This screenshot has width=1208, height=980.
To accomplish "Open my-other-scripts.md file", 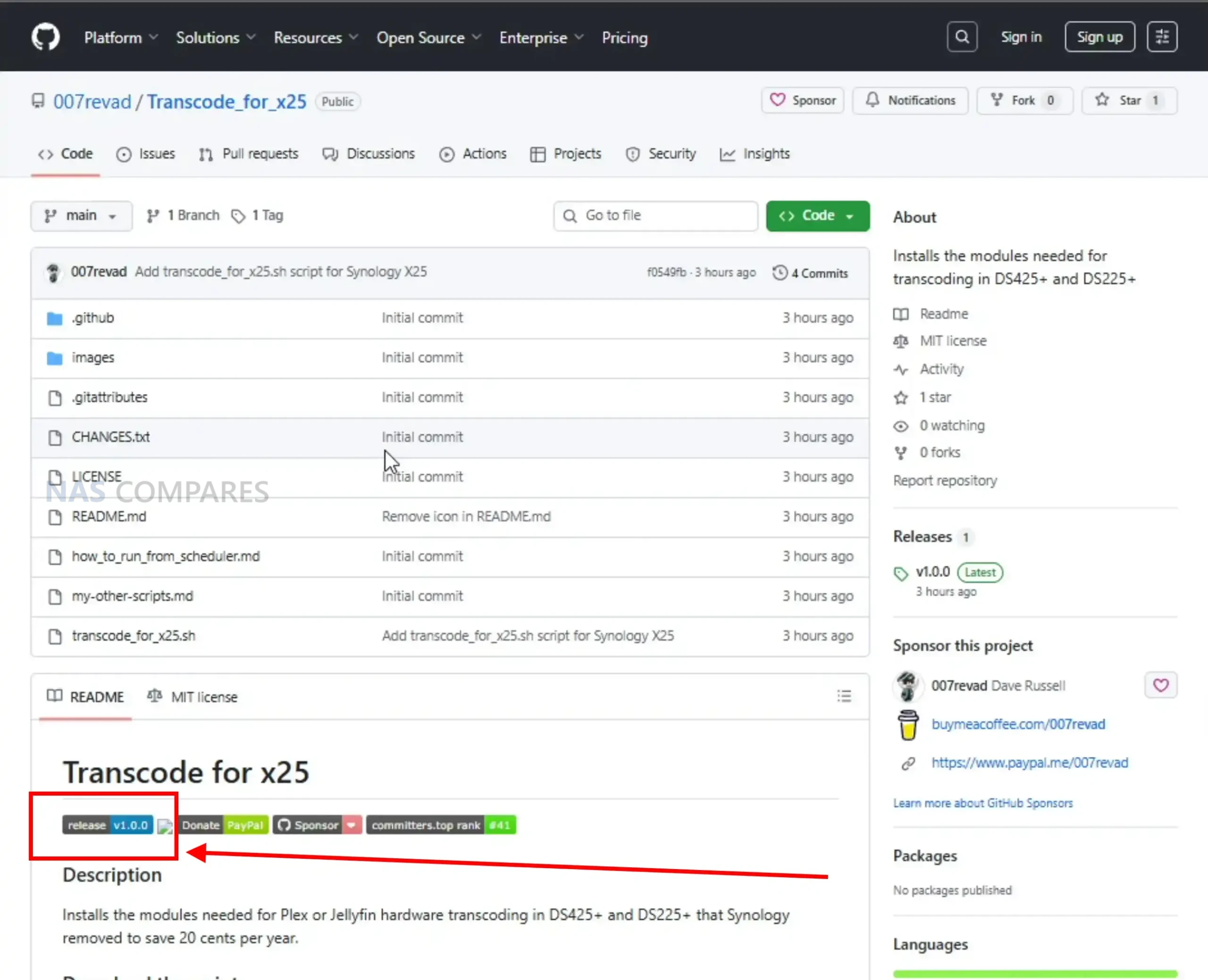I will (132, 596).
